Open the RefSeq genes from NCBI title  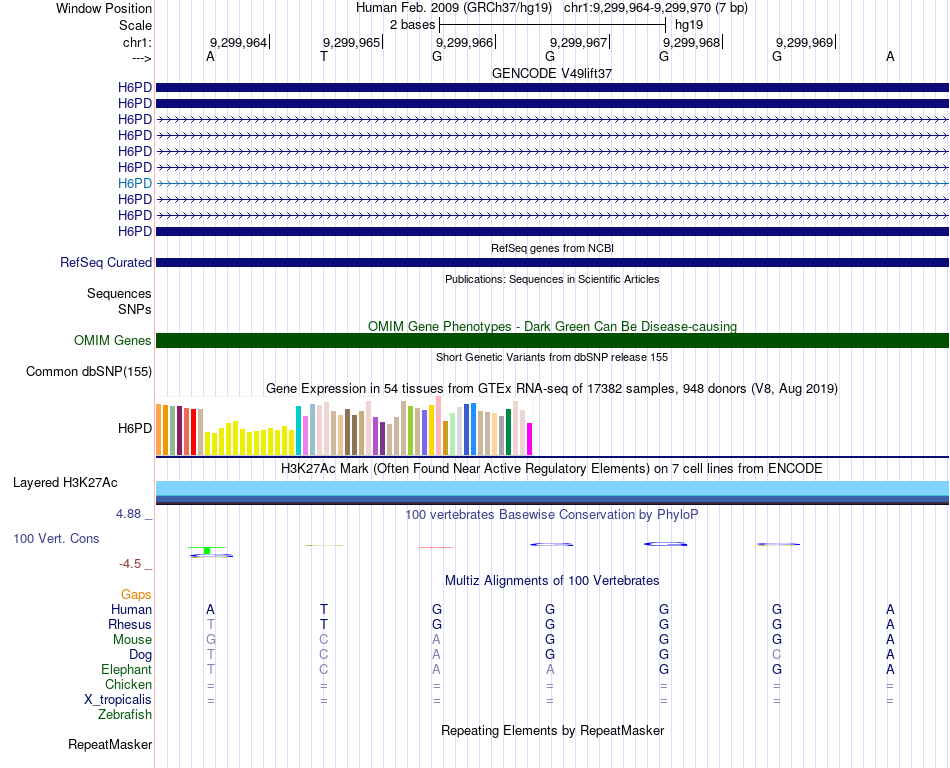[x=552, y=248]
